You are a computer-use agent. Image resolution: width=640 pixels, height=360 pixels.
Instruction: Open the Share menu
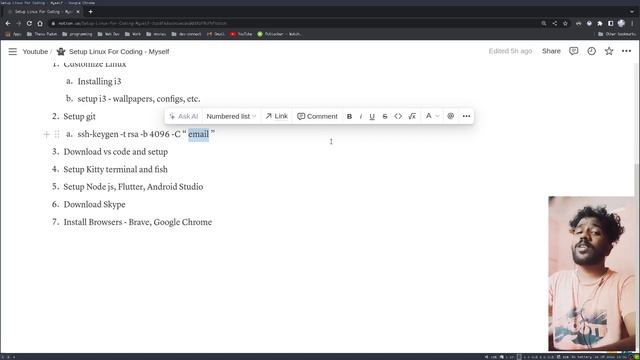pyautogui.click(x=551, y=51)
